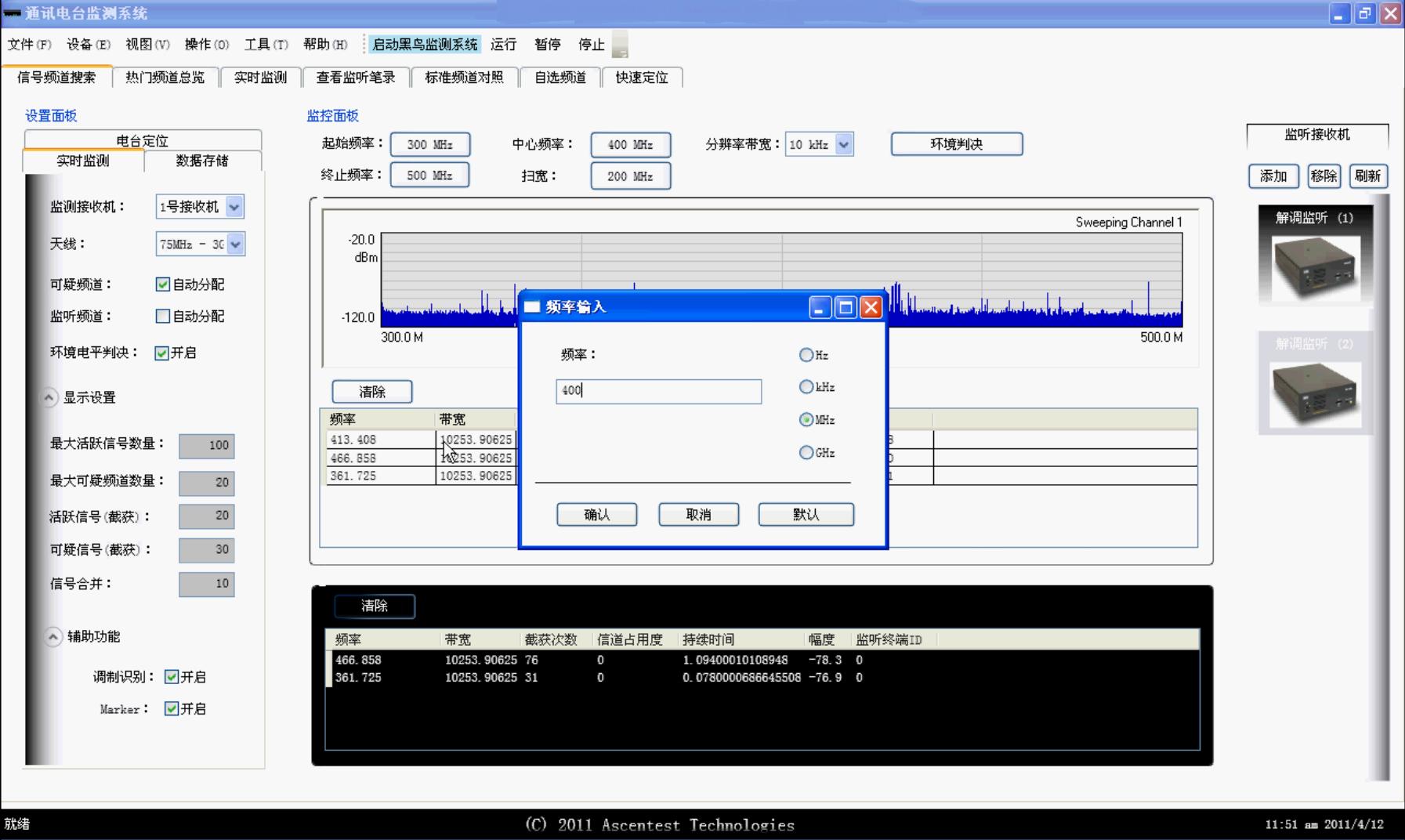Click the 运行 toolbar item
1405x840 pixels.
[504, 45]
